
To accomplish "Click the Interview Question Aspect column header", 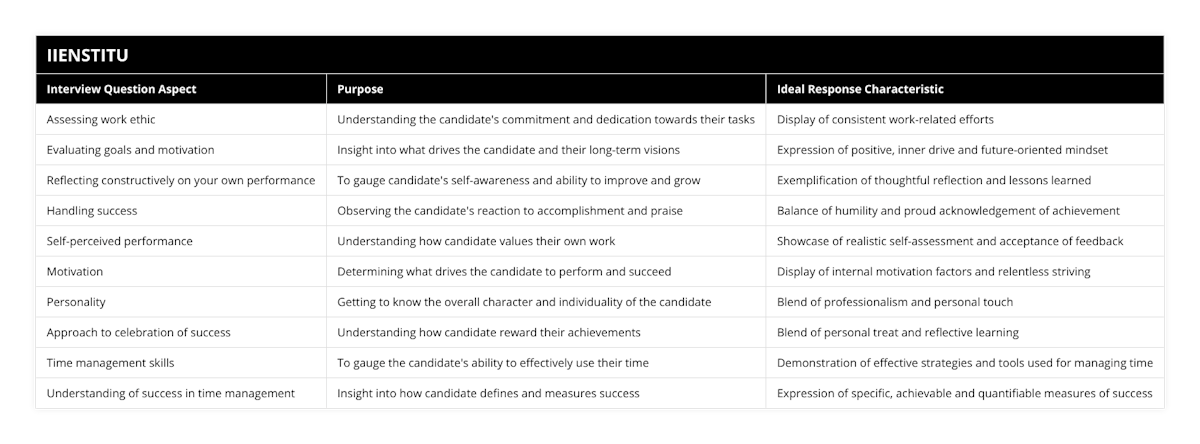I will (121, 89).
